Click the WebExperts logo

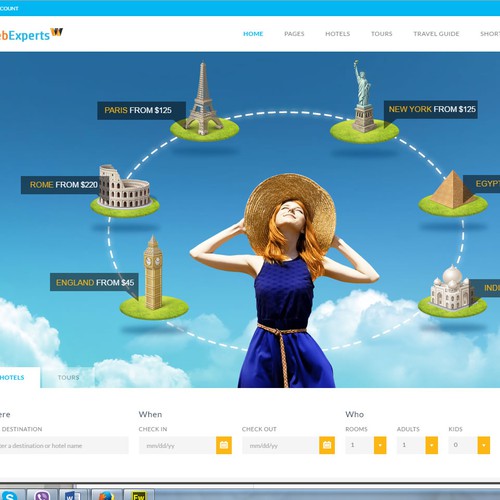click(x=31, y=34)
